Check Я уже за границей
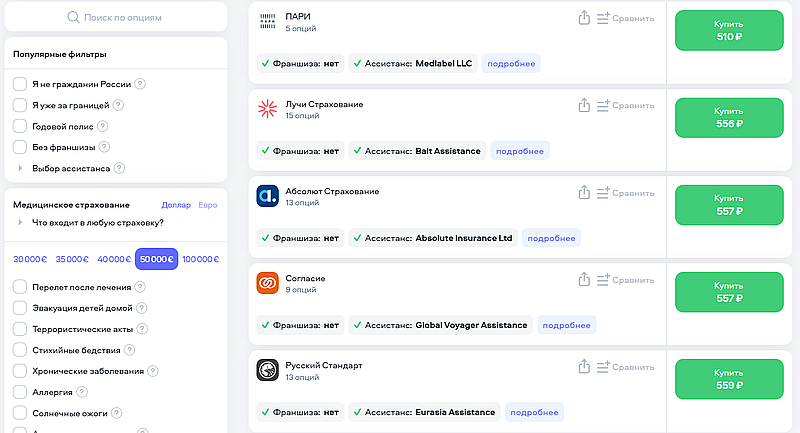Image resolution: width=800 pixels, height=433 pixels. click(19, 105)
